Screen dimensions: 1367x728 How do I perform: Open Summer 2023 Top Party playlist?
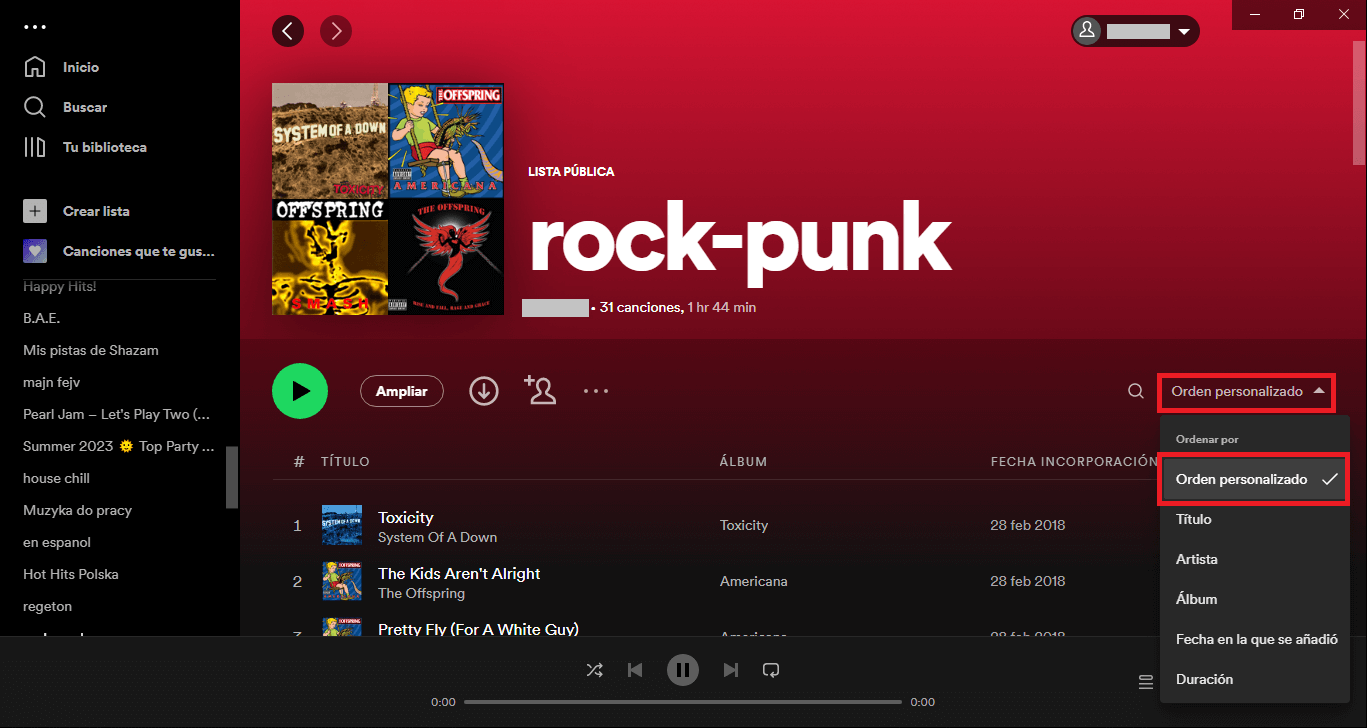(119, 446)
